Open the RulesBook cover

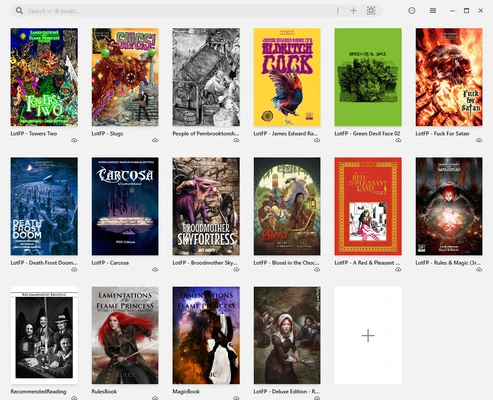tap(125, 335)
